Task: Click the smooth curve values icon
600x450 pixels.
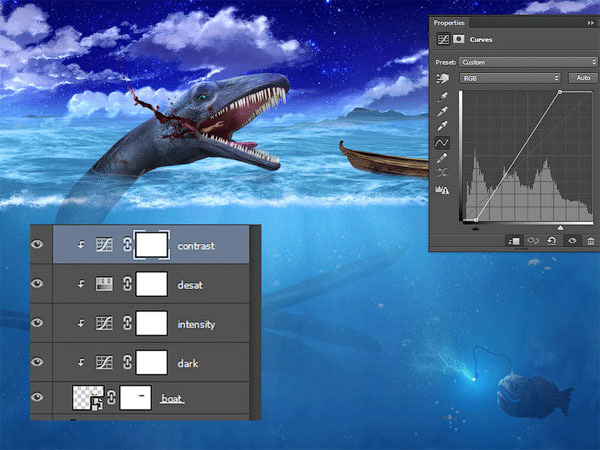Action: coord(442,173)
